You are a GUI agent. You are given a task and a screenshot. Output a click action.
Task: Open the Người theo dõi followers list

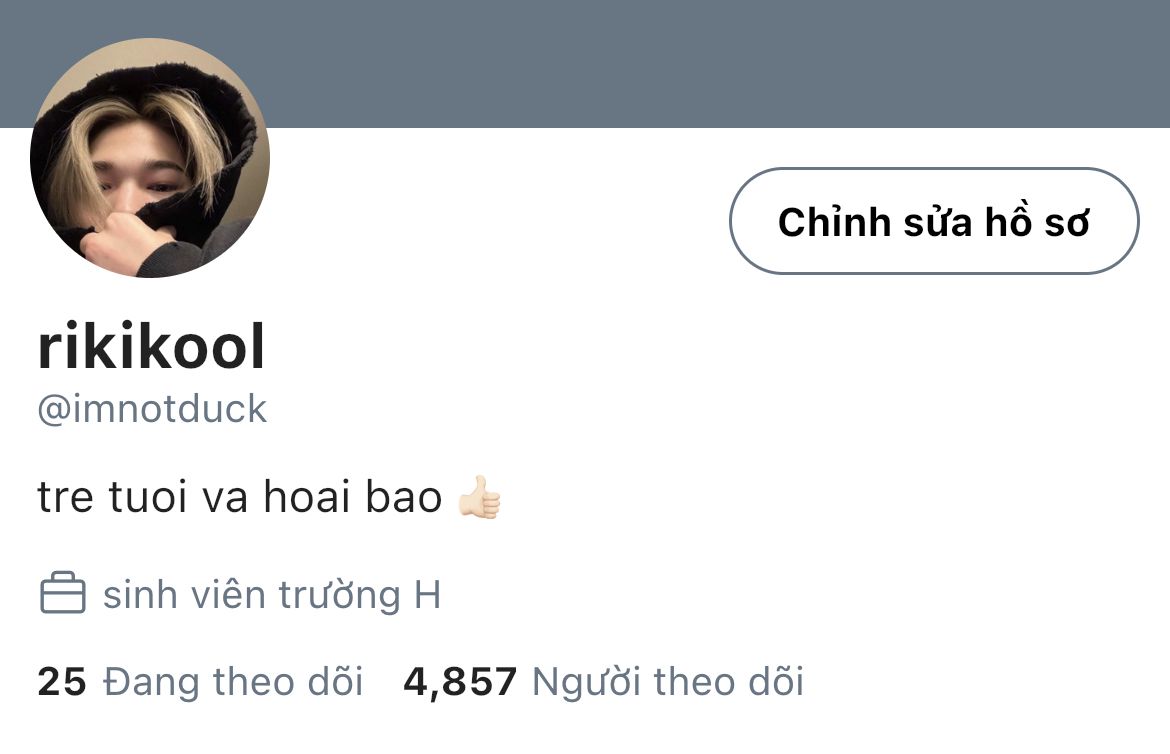[x=668, y=682]
